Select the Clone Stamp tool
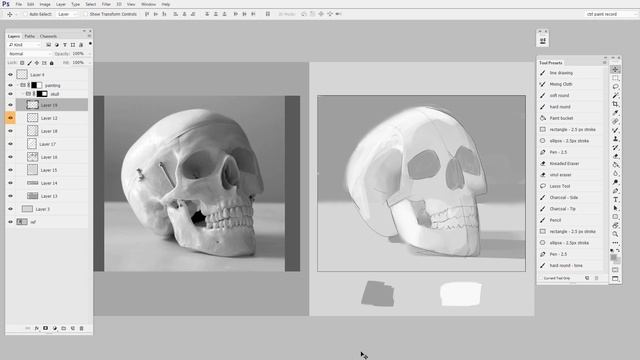The height and width of the screenshot is (360, 640). tap(615, 139)
